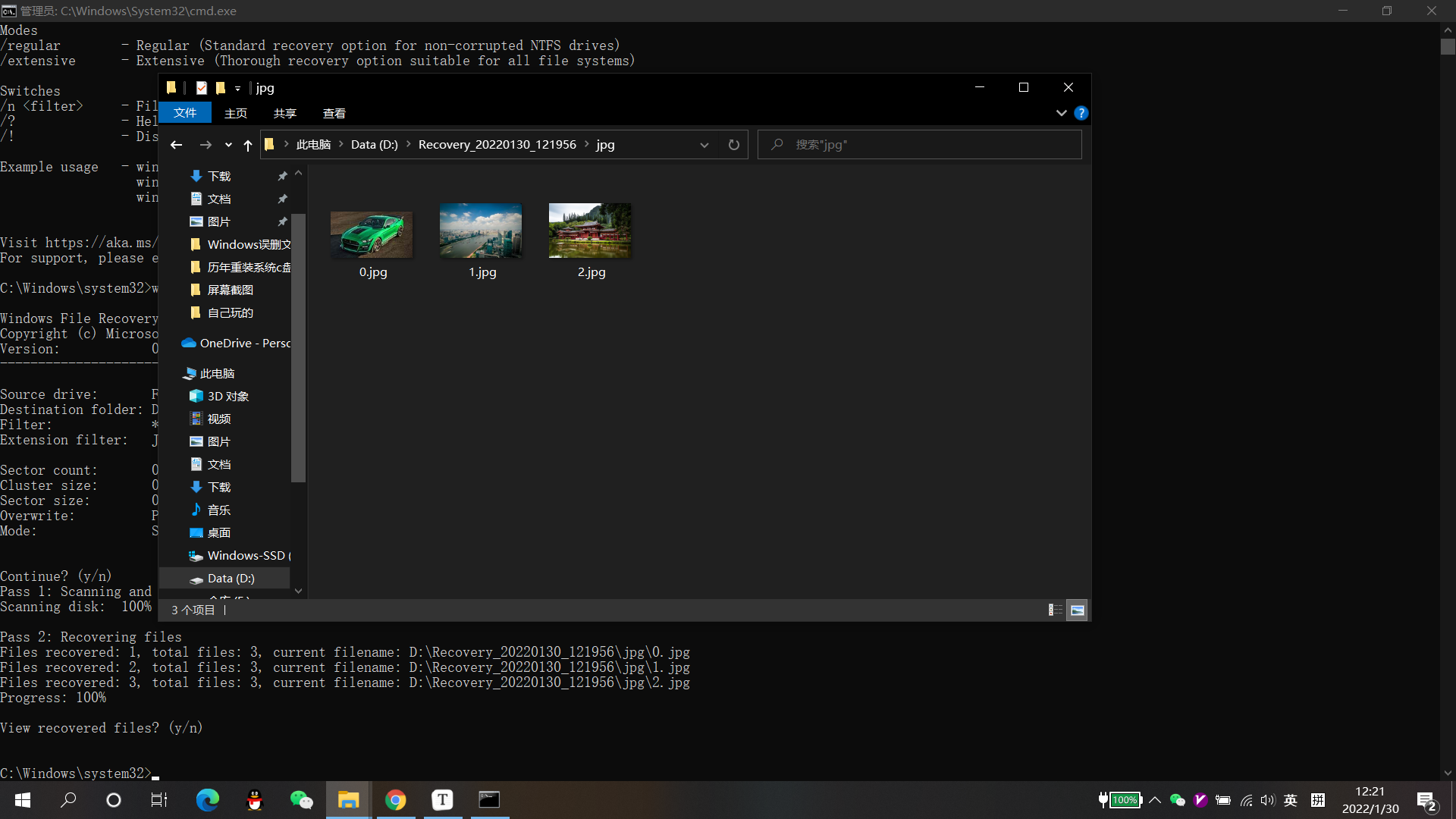Image resolution: width=1456 pixels, height=819 pixels.
Task: Open the Microsoft Edge taskbar icon
Action: [207, 799]
